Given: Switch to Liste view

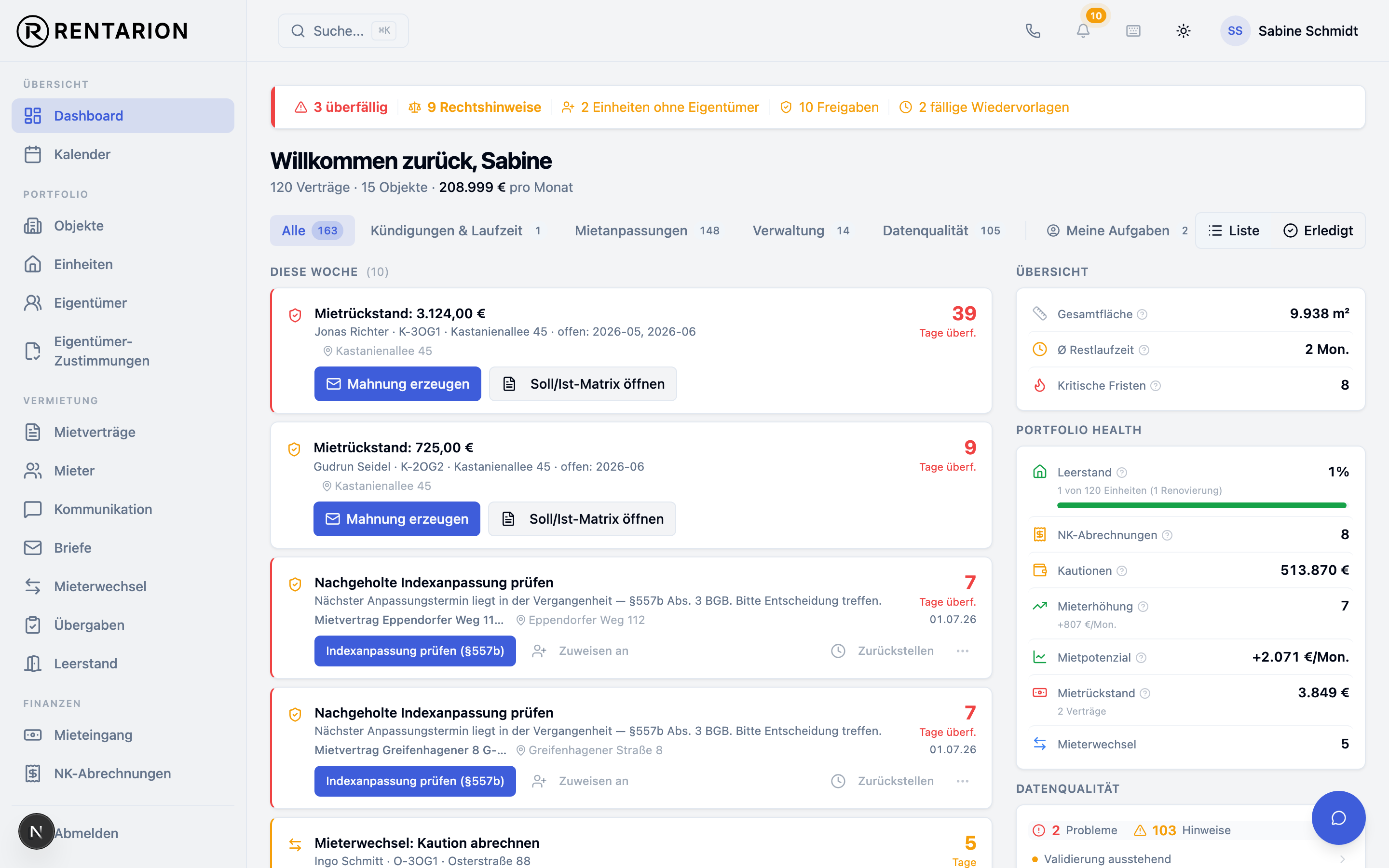Looking at the screenshot, I should pyautogui.click(x=1234, y=230).
